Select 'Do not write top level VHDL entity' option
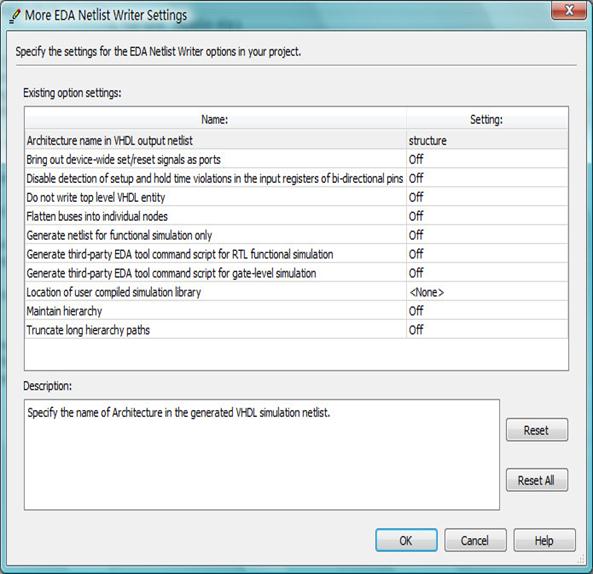 click(296, 197)
